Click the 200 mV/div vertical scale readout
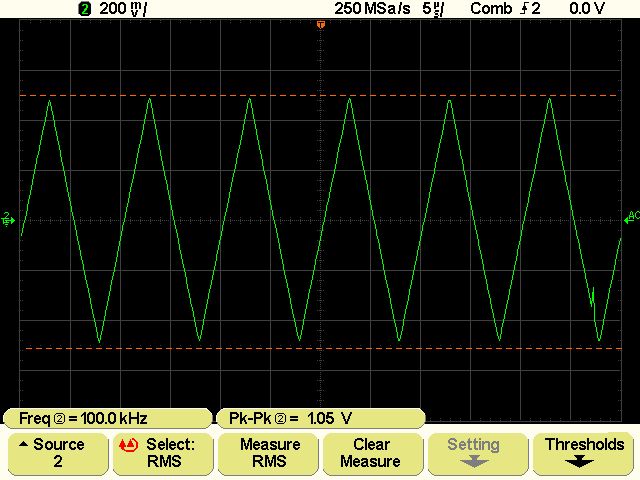 (x=123, y=9)
